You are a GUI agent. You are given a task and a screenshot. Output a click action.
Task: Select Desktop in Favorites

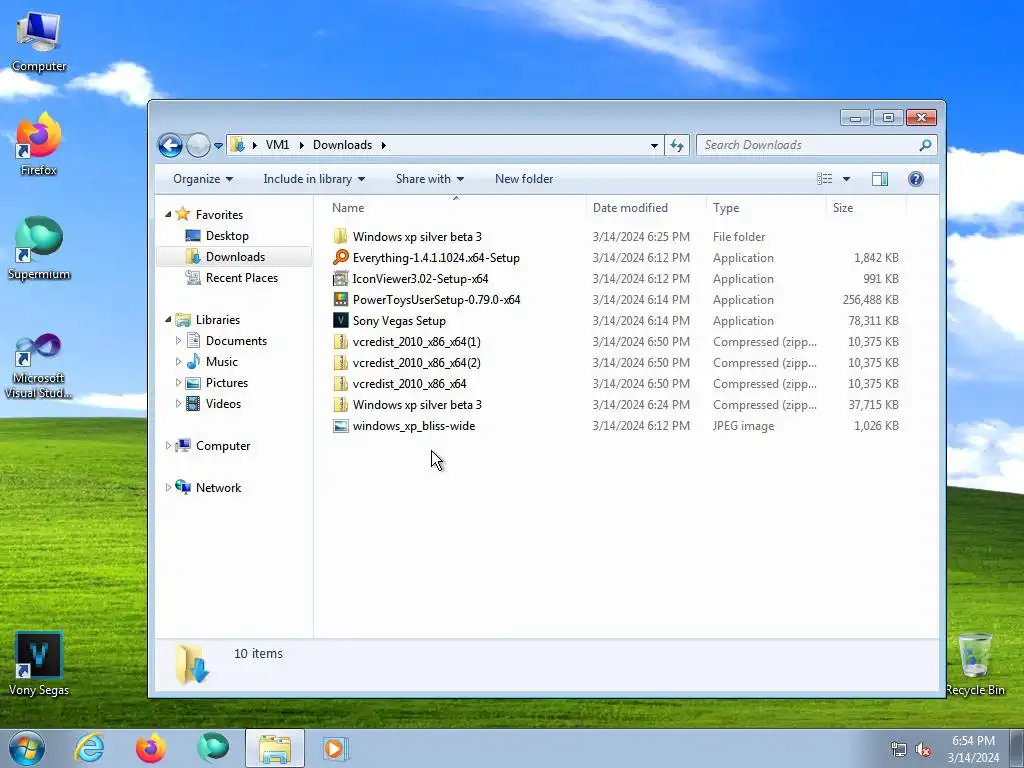pos(227,236)
